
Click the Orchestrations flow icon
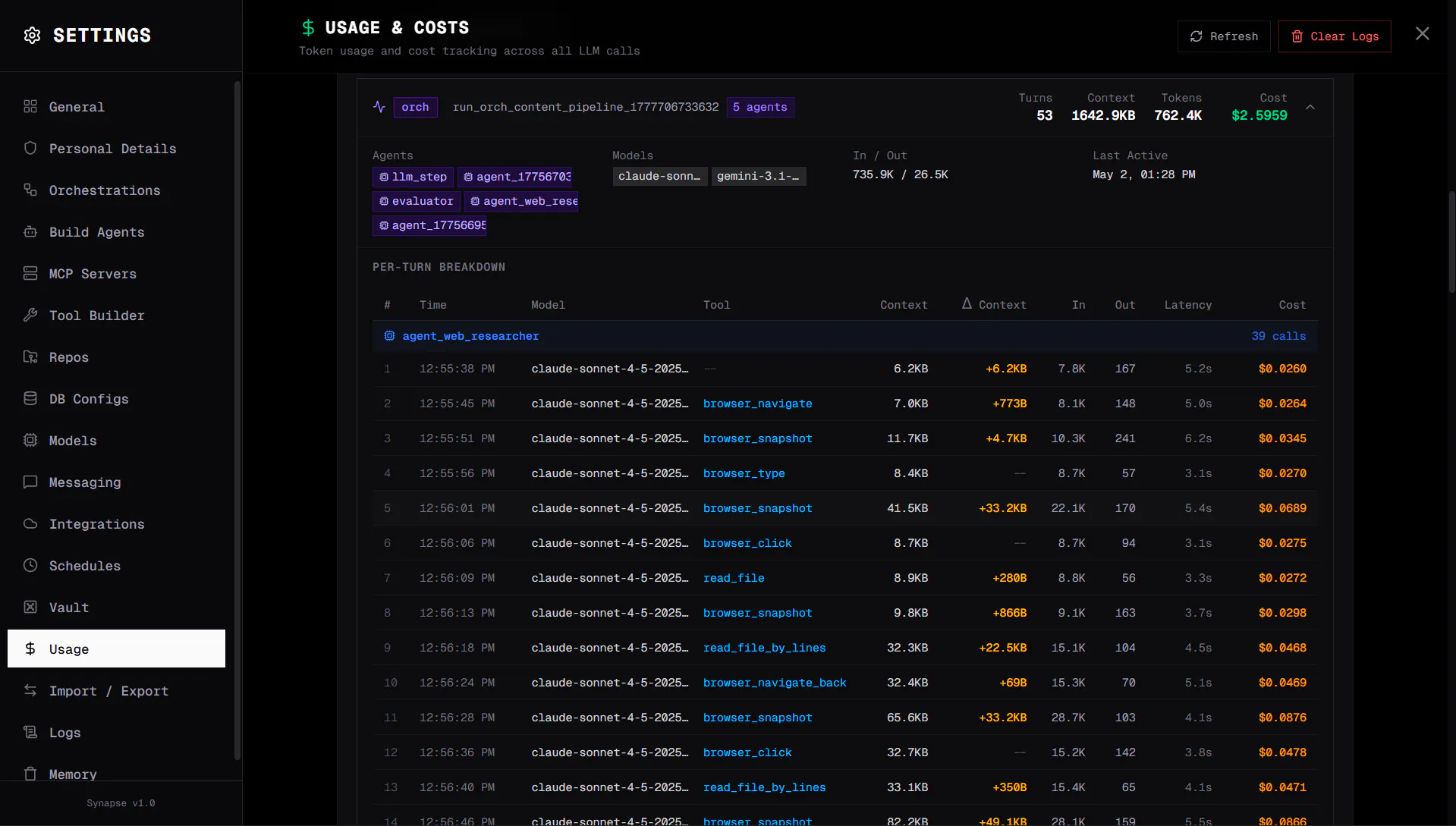pos(30,190)
